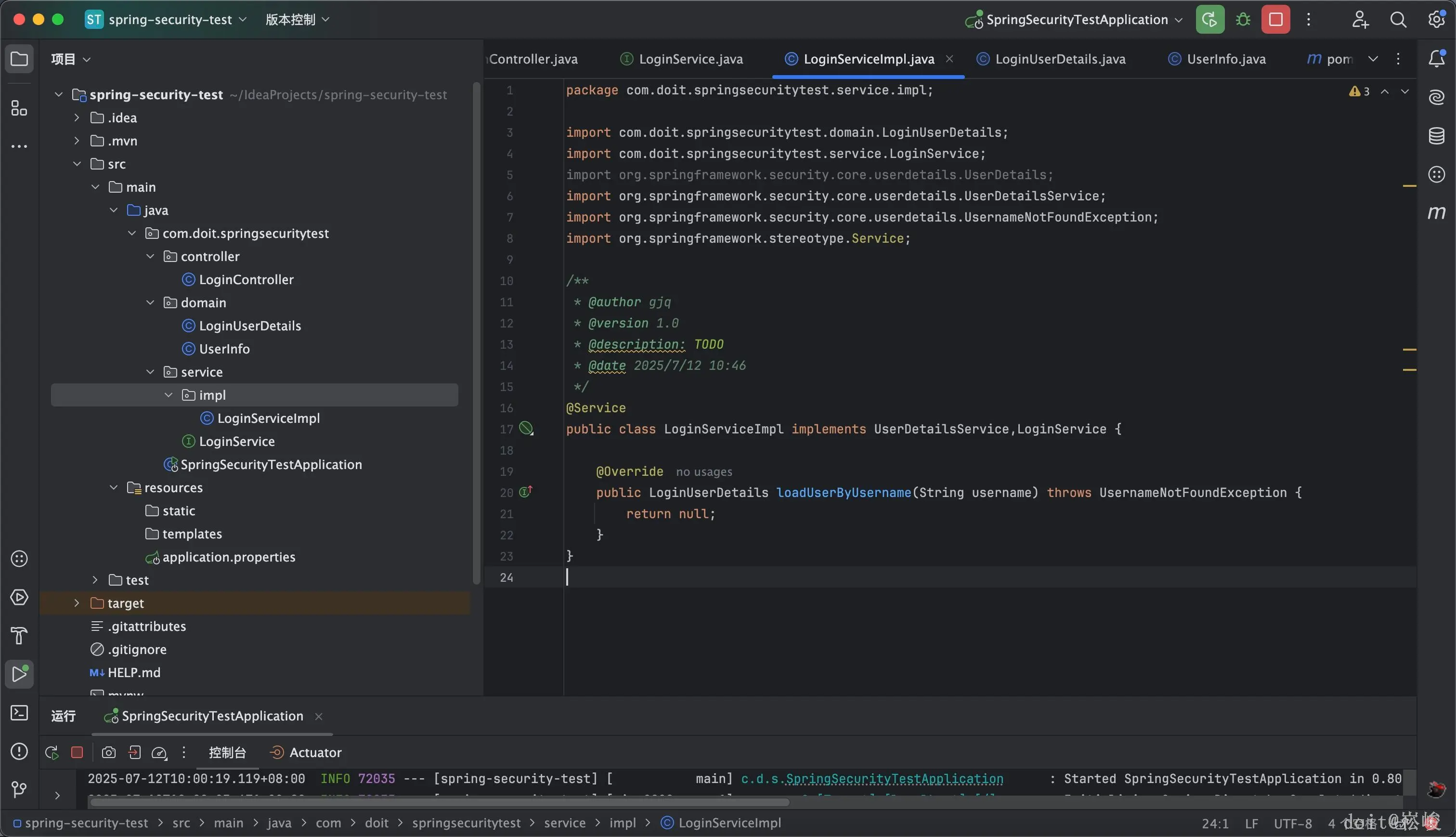
Task: Open the Build hammer tool window
Action: click(19, 635)
